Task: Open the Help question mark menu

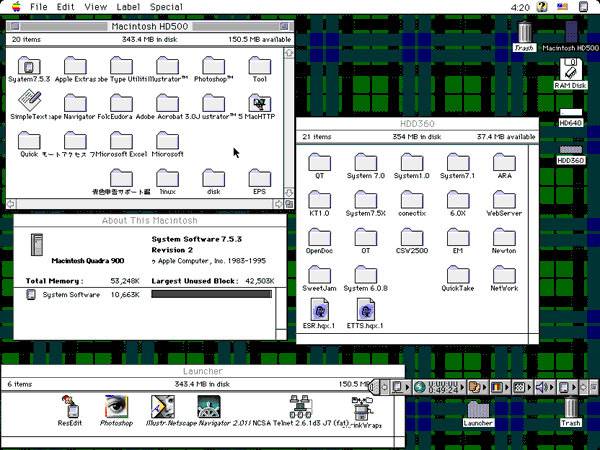Action: (x=542, y=7)
